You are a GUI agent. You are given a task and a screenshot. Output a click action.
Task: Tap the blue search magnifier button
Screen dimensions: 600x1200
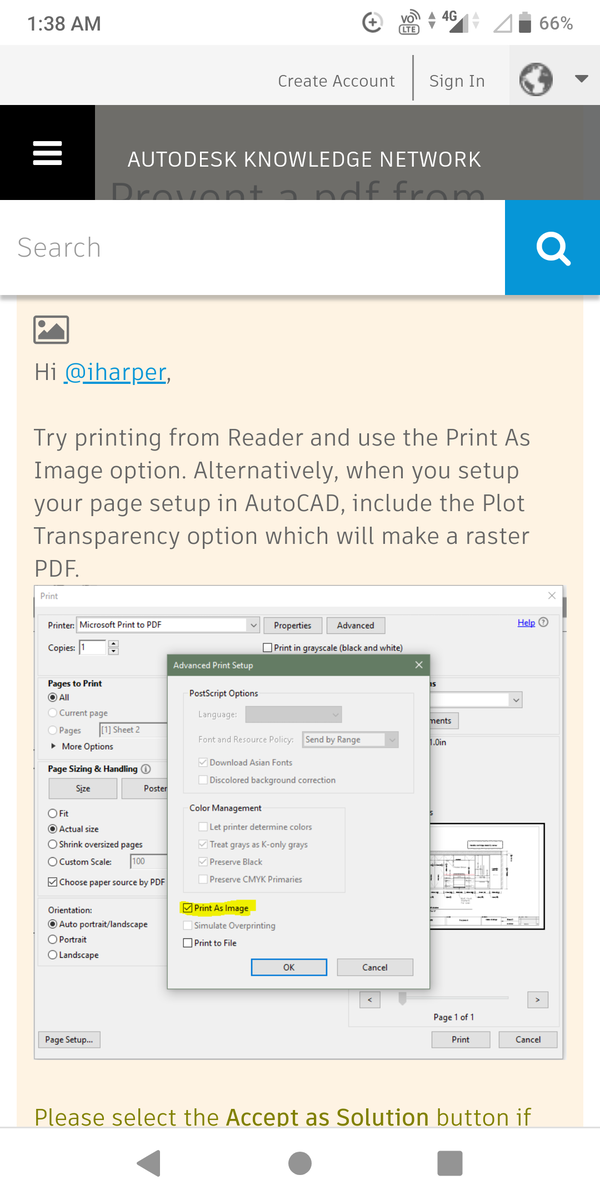tap(553, 247)
